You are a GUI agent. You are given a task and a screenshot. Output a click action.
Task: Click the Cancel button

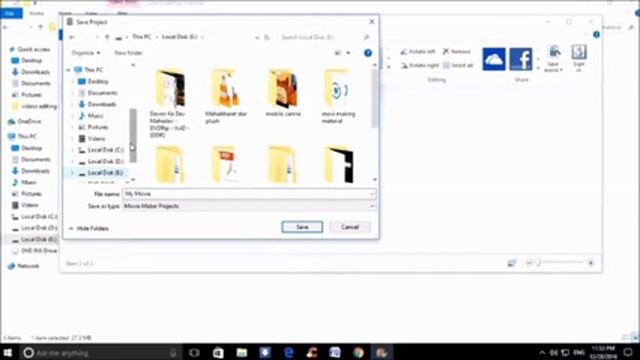[350, 227]
